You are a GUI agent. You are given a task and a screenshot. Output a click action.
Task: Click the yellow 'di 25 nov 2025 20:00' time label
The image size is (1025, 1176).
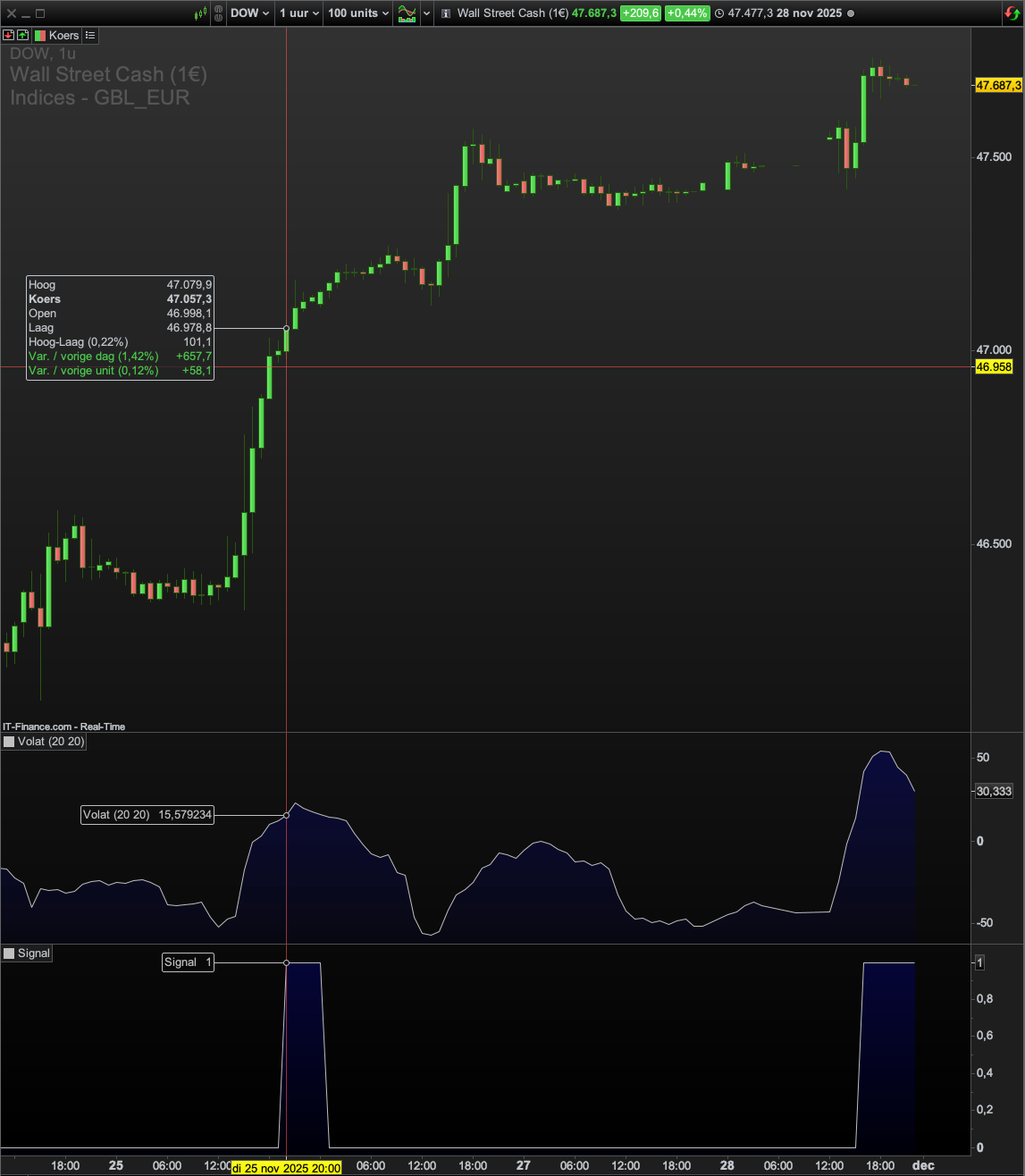click(x=286, y=1168)
